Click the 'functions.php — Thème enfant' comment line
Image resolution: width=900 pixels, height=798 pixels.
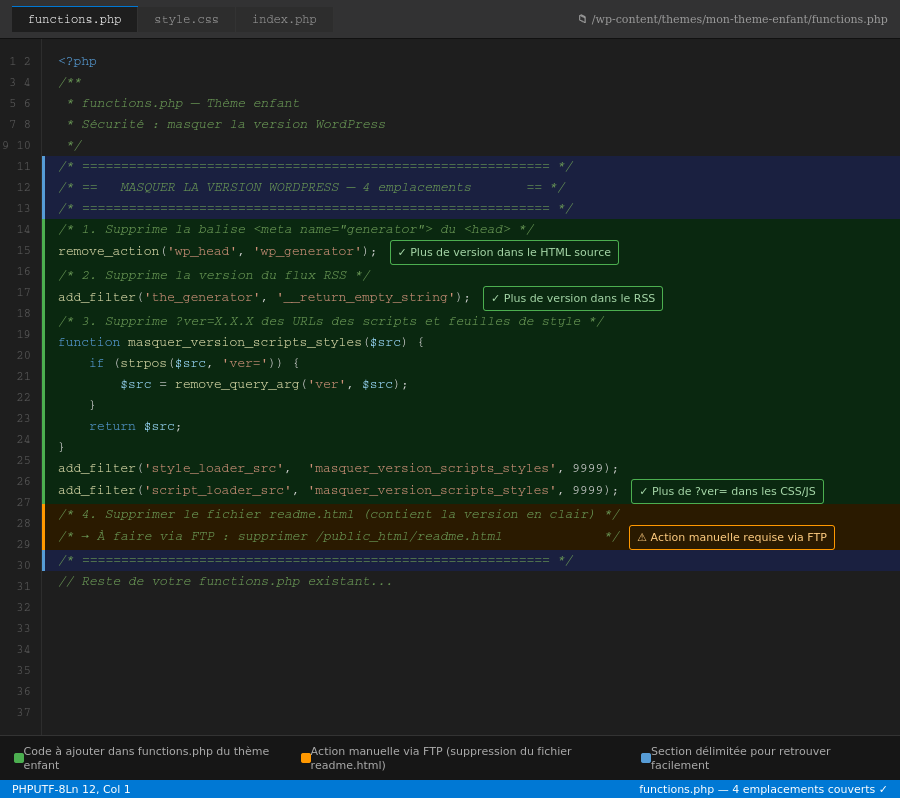click(183, 103)
